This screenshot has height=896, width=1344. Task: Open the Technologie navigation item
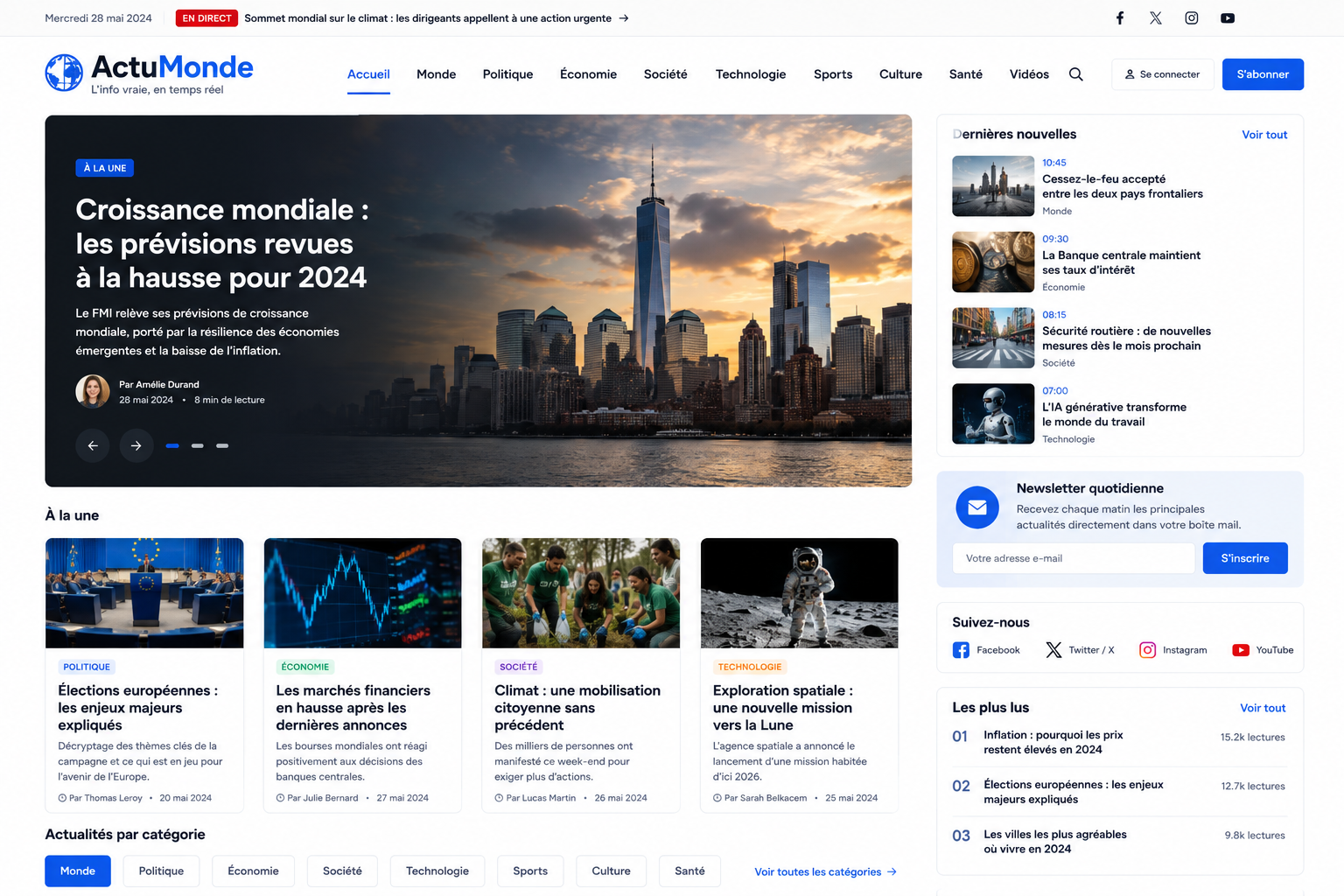751,74
